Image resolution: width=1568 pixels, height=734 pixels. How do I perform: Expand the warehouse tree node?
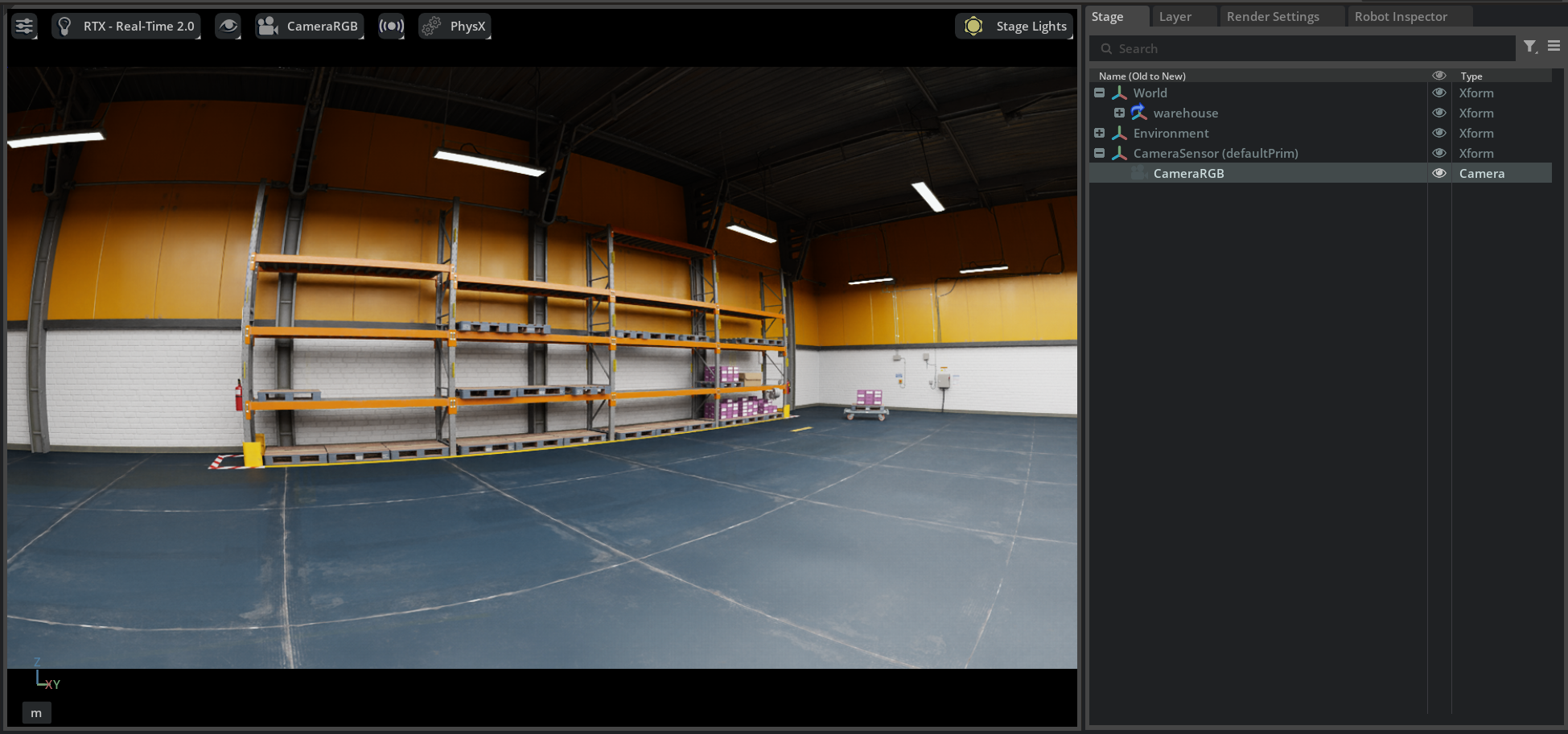1119,113
